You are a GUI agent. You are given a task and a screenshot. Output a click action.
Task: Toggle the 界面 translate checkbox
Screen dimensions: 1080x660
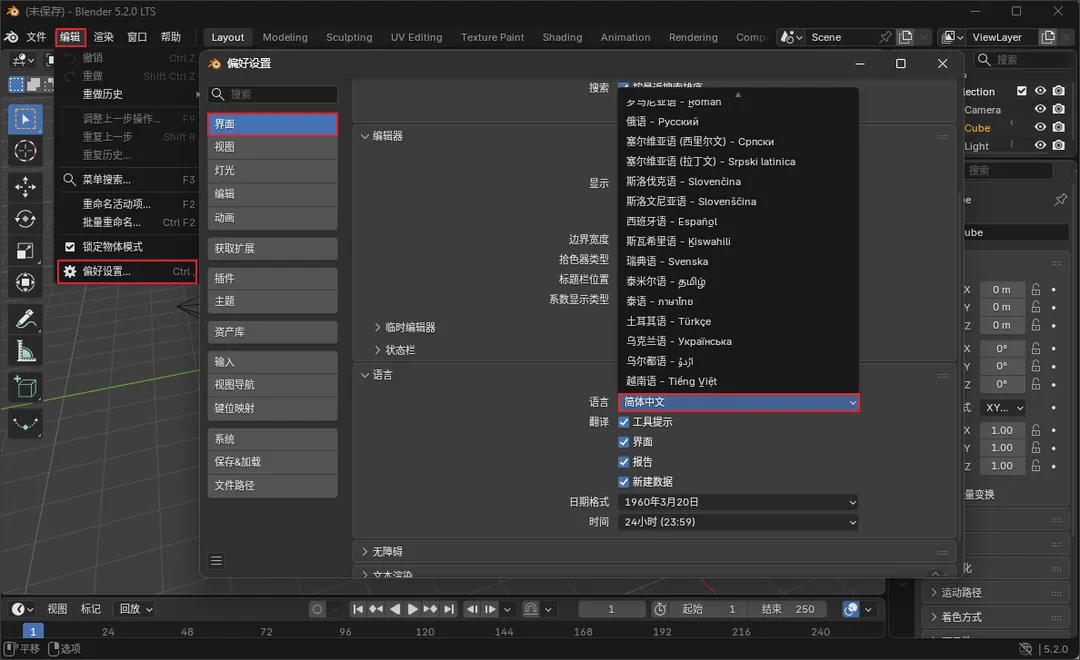(x=623, y=442)
